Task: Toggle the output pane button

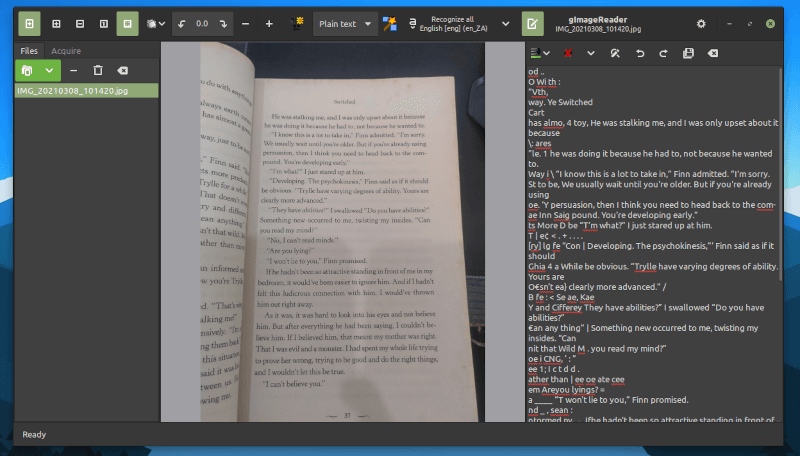Action: coord(534,23)
